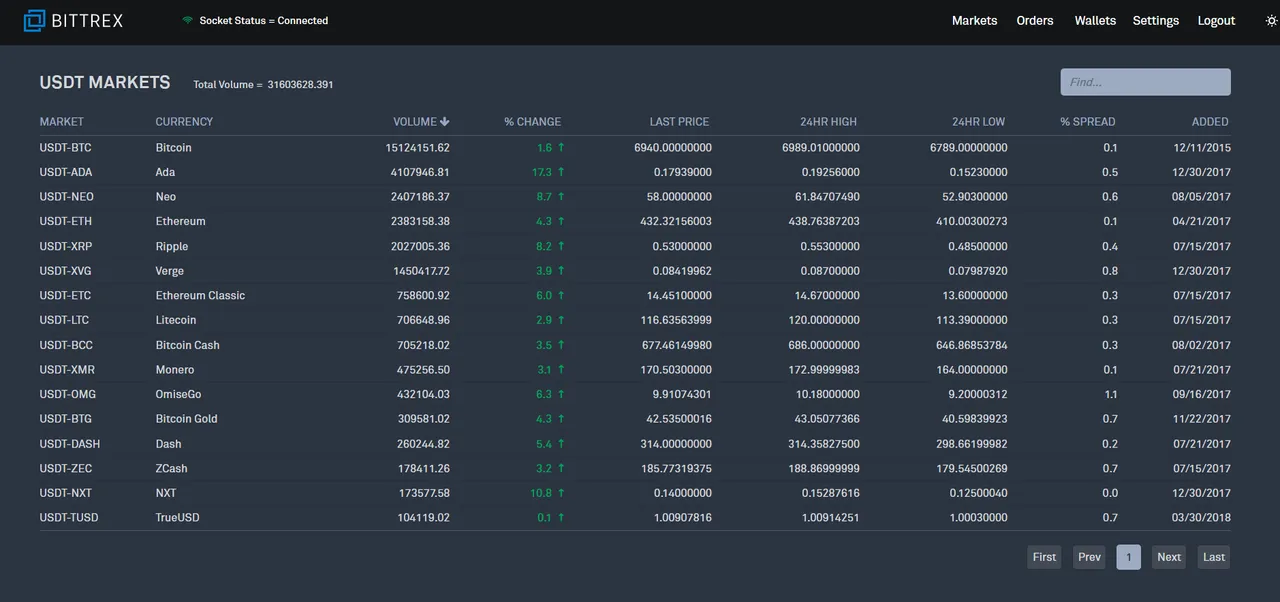This screenshot has width=1280, height=602.
Task: Open the USDT-BCC market
Action: click(67, 345)
